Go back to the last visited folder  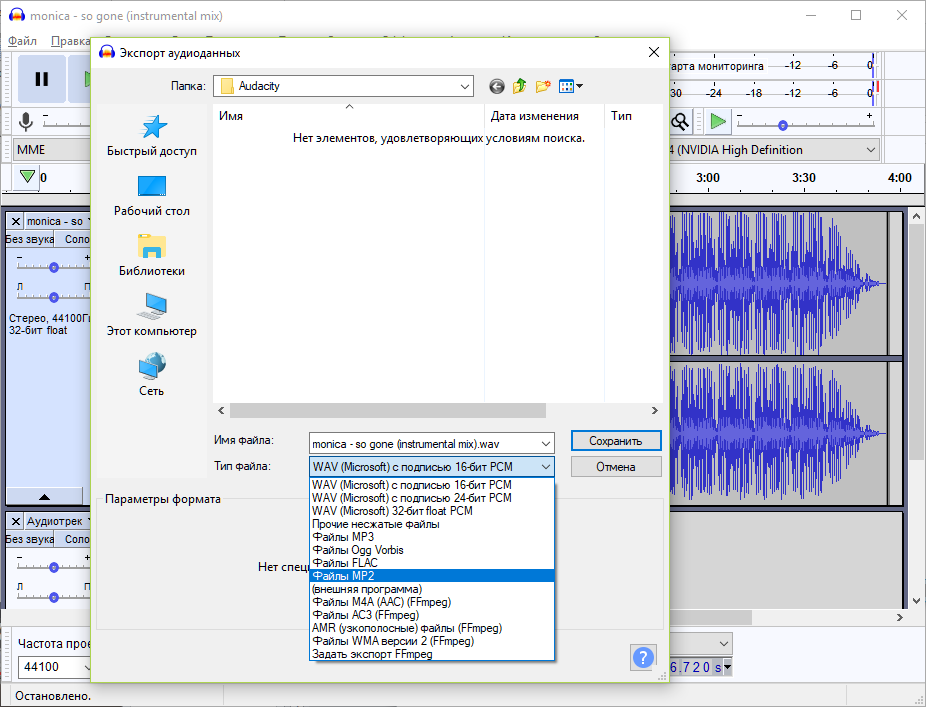(x=497, y=87)
